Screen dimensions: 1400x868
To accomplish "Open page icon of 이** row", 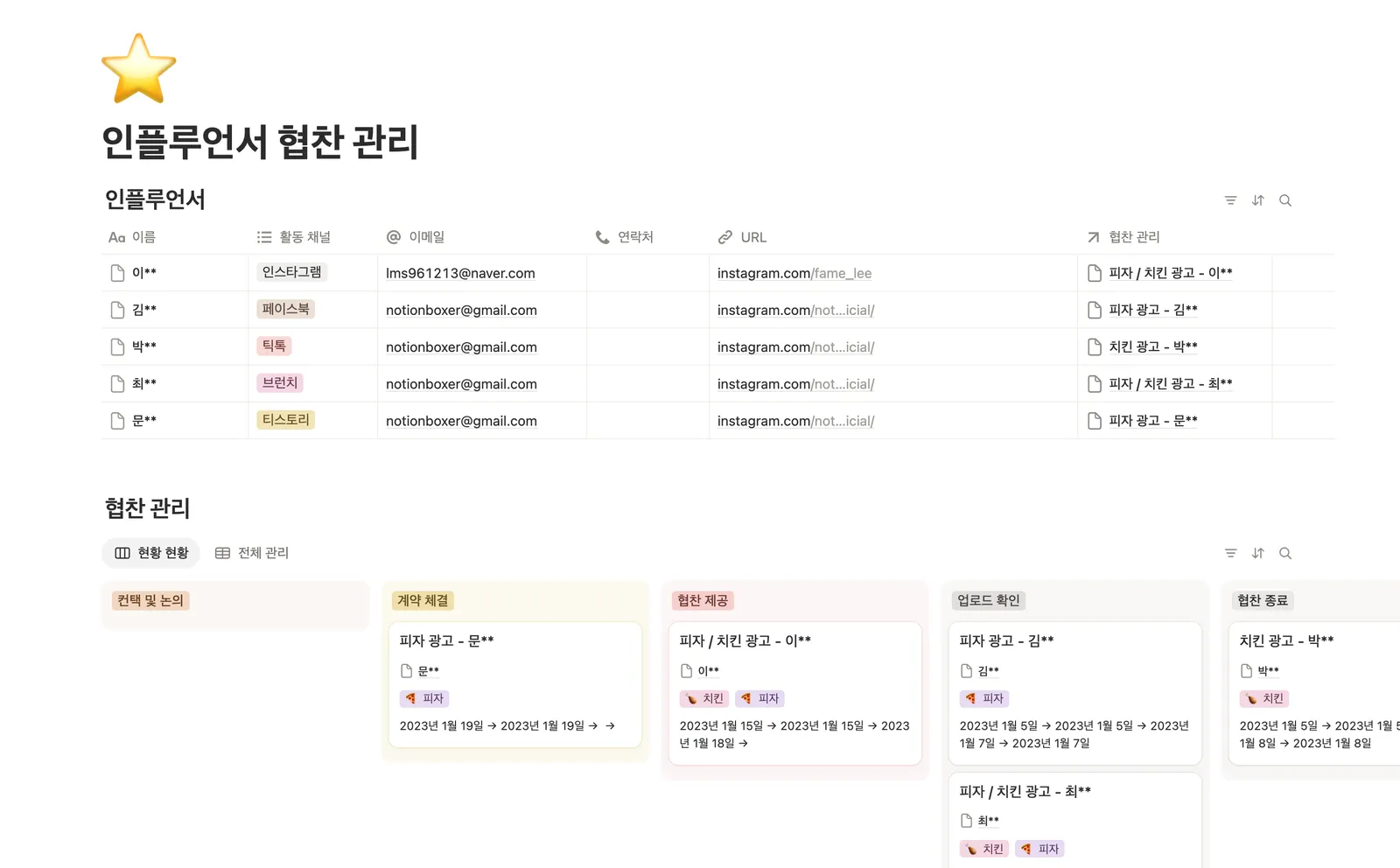I will point(117,273).
